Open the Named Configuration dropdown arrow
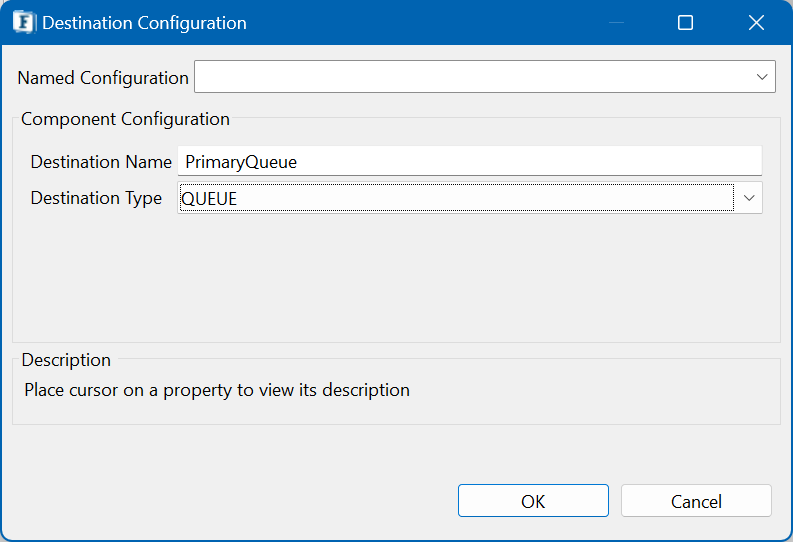Image resolution: width=793 pixels, height=542 pixels. [762, 77]
